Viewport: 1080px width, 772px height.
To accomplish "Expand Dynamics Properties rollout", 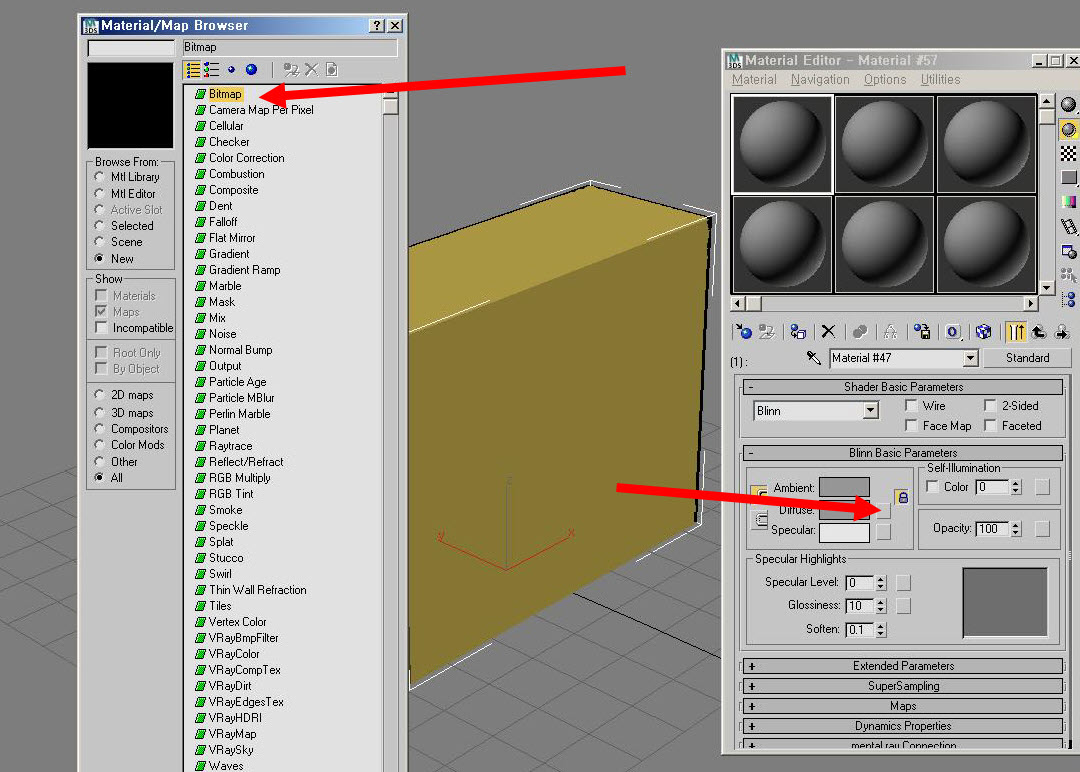I will (x=902, y=726).
